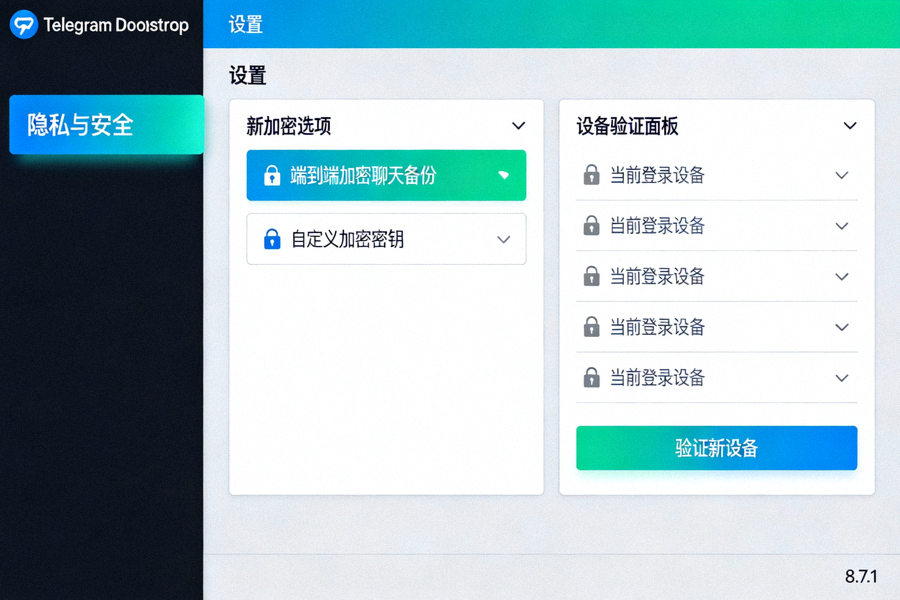
Task: Click the lock icon on the last 当前登录设备 row
Action: tap(588, 378)
